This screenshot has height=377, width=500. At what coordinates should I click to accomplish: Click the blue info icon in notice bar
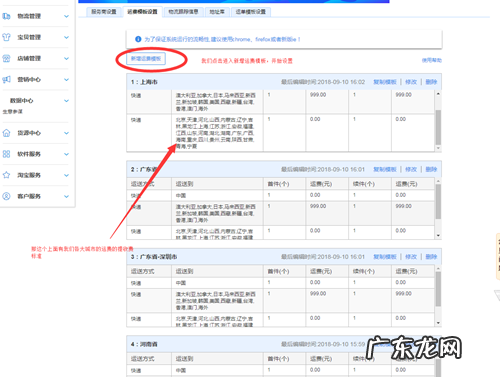click(x=138, y=39)
